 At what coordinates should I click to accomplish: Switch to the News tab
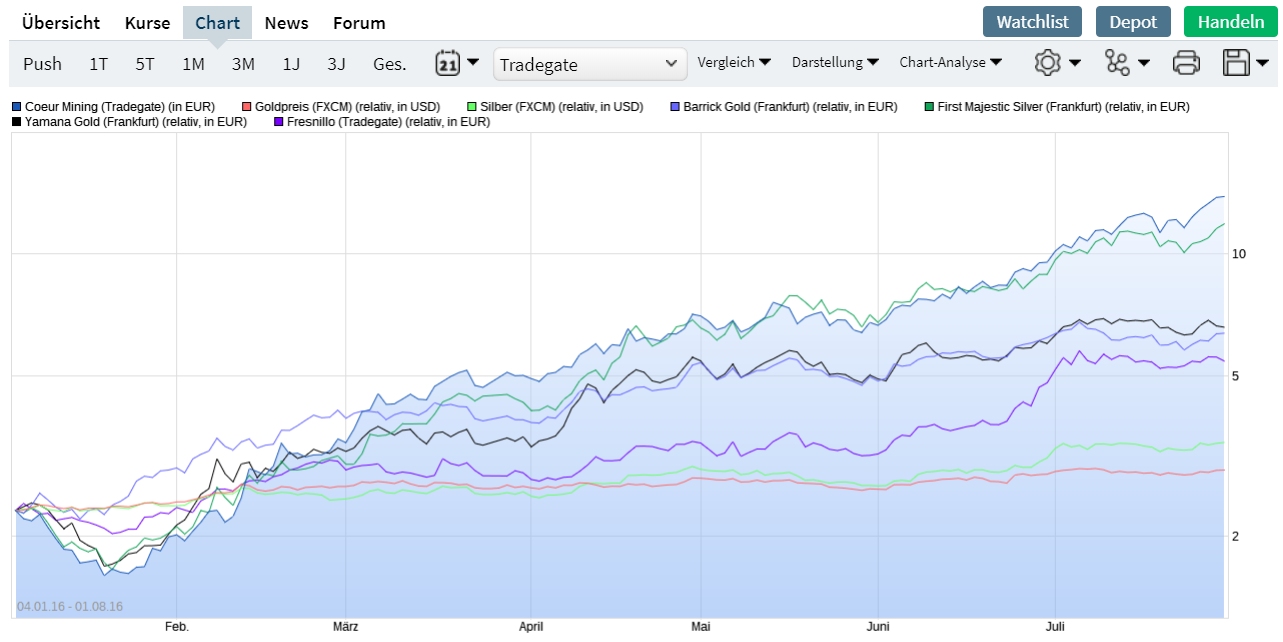click(286, 22)
